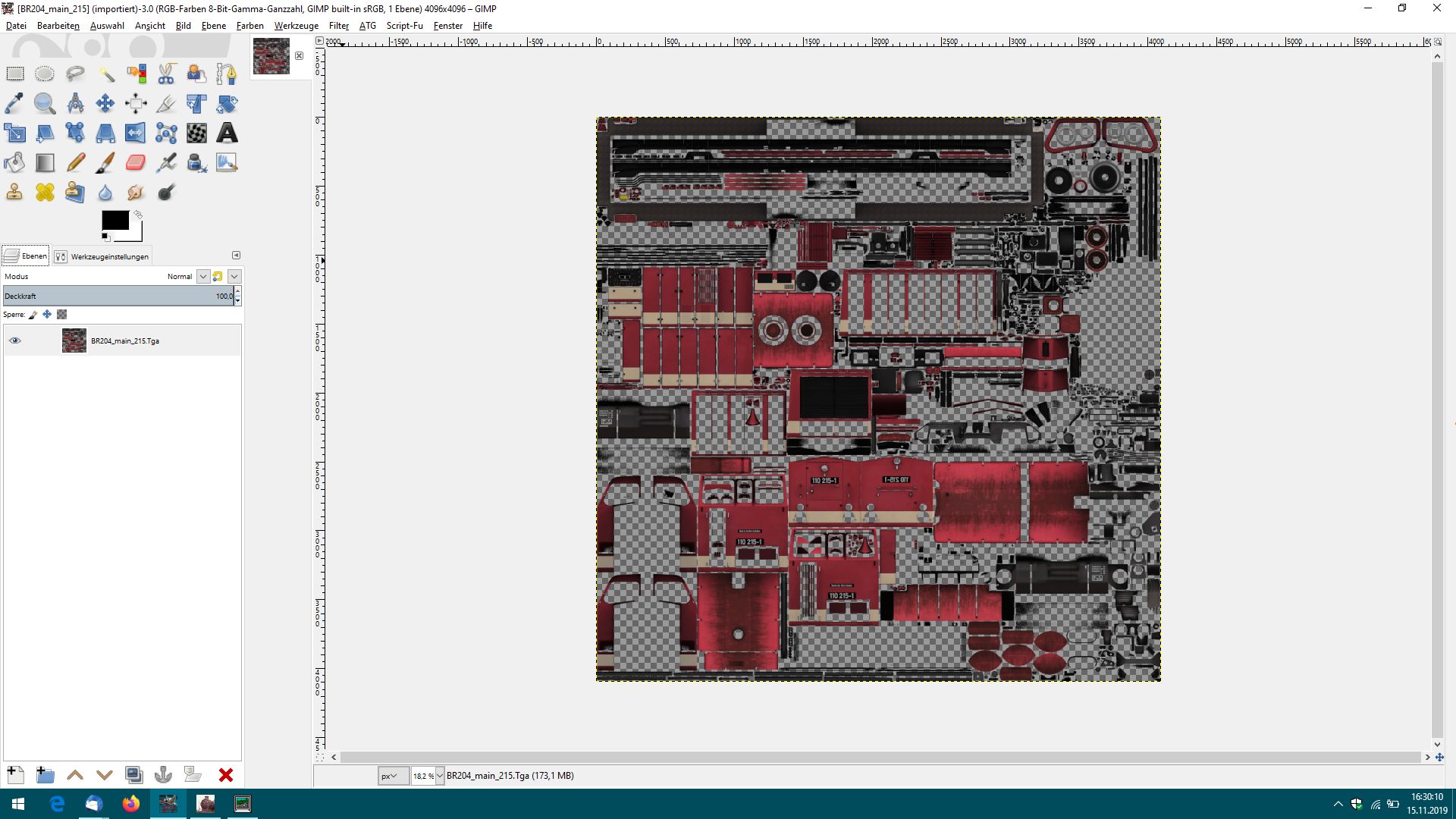This screenshot has height=819, width=1456.
Task: Open Firefox from the taskbar
Action: point(131,803)
